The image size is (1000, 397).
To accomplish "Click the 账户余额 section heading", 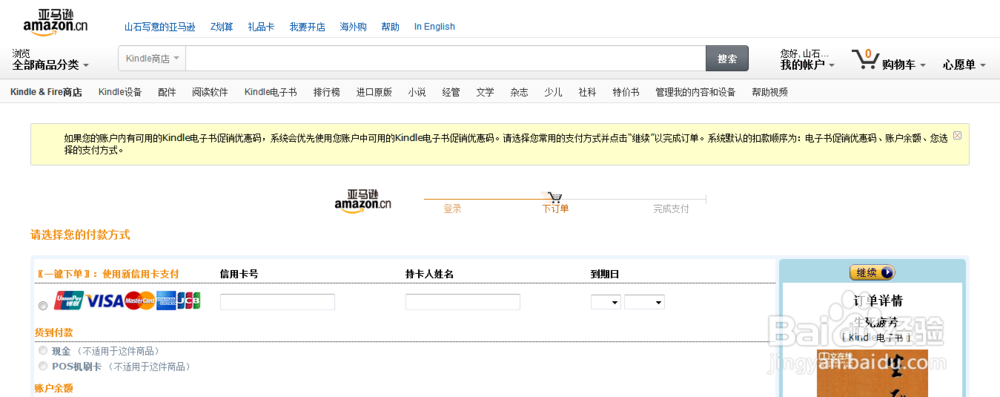I will 54,388.
